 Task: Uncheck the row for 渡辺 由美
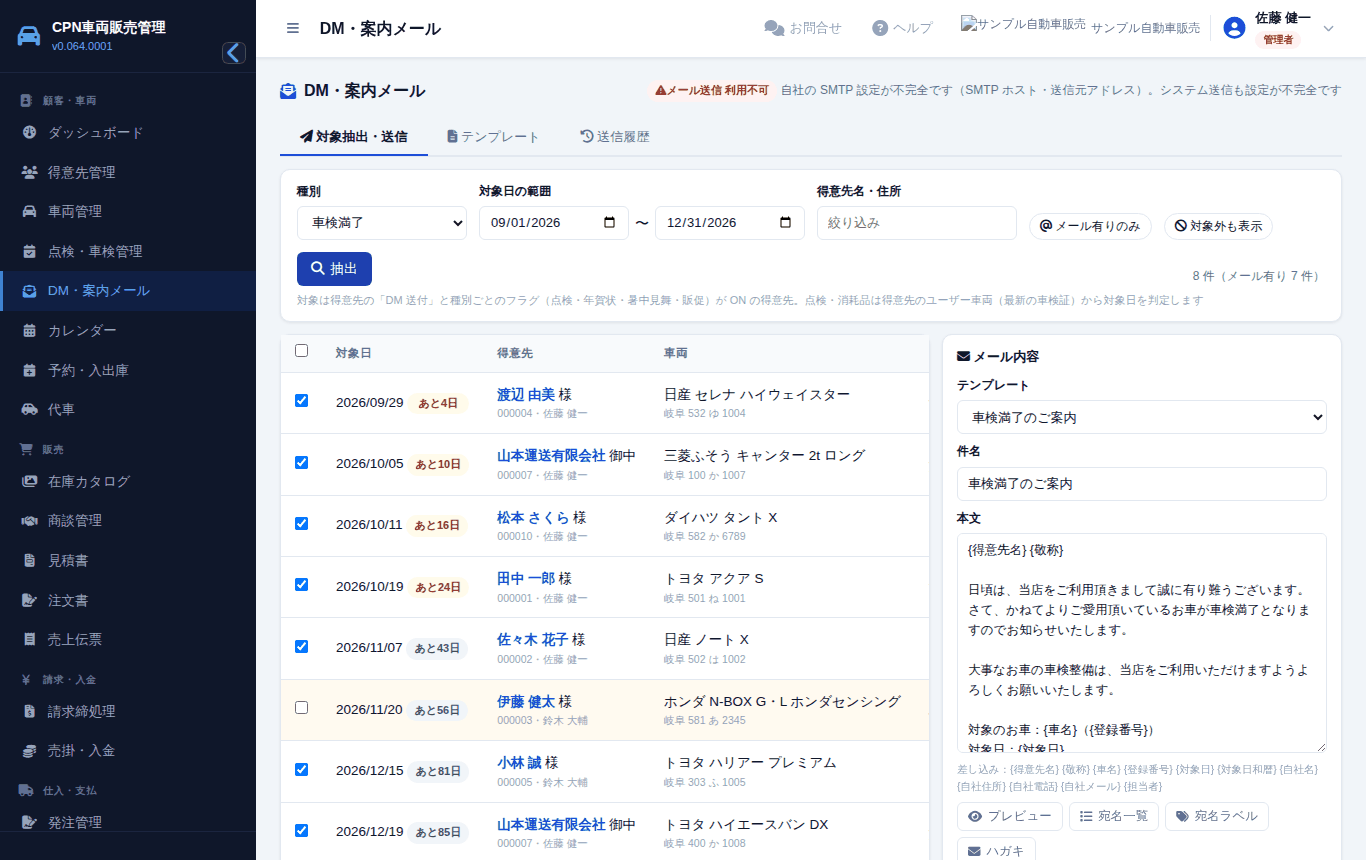302,401
